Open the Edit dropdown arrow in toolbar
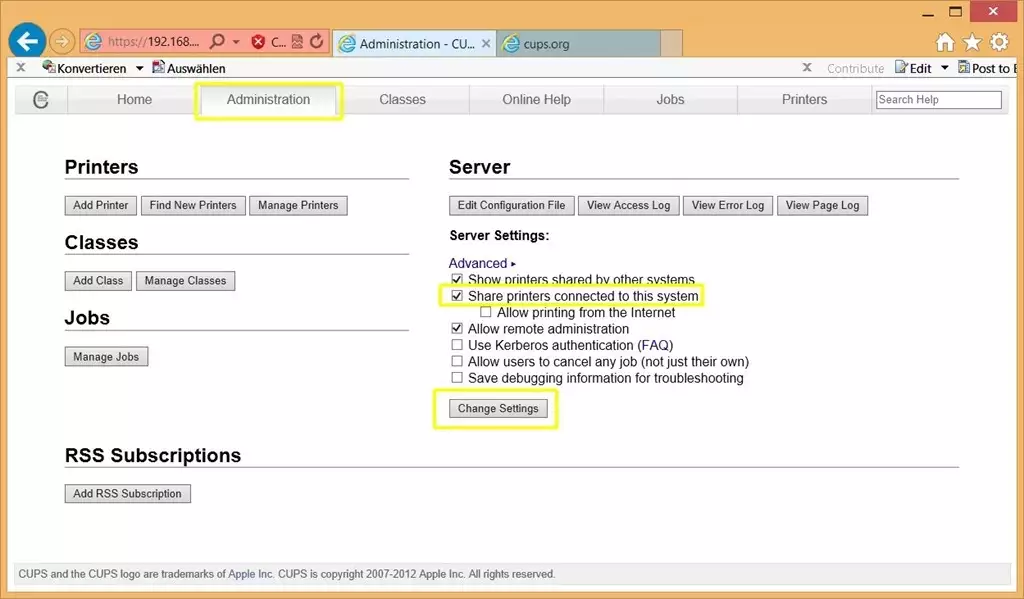 coord(945,69)
